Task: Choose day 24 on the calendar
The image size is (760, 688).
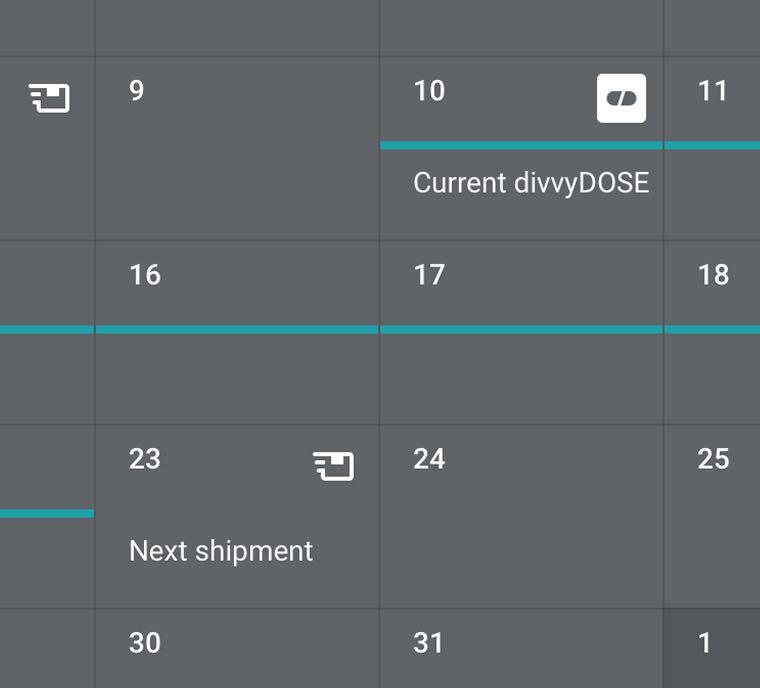Action: (429, 459)
